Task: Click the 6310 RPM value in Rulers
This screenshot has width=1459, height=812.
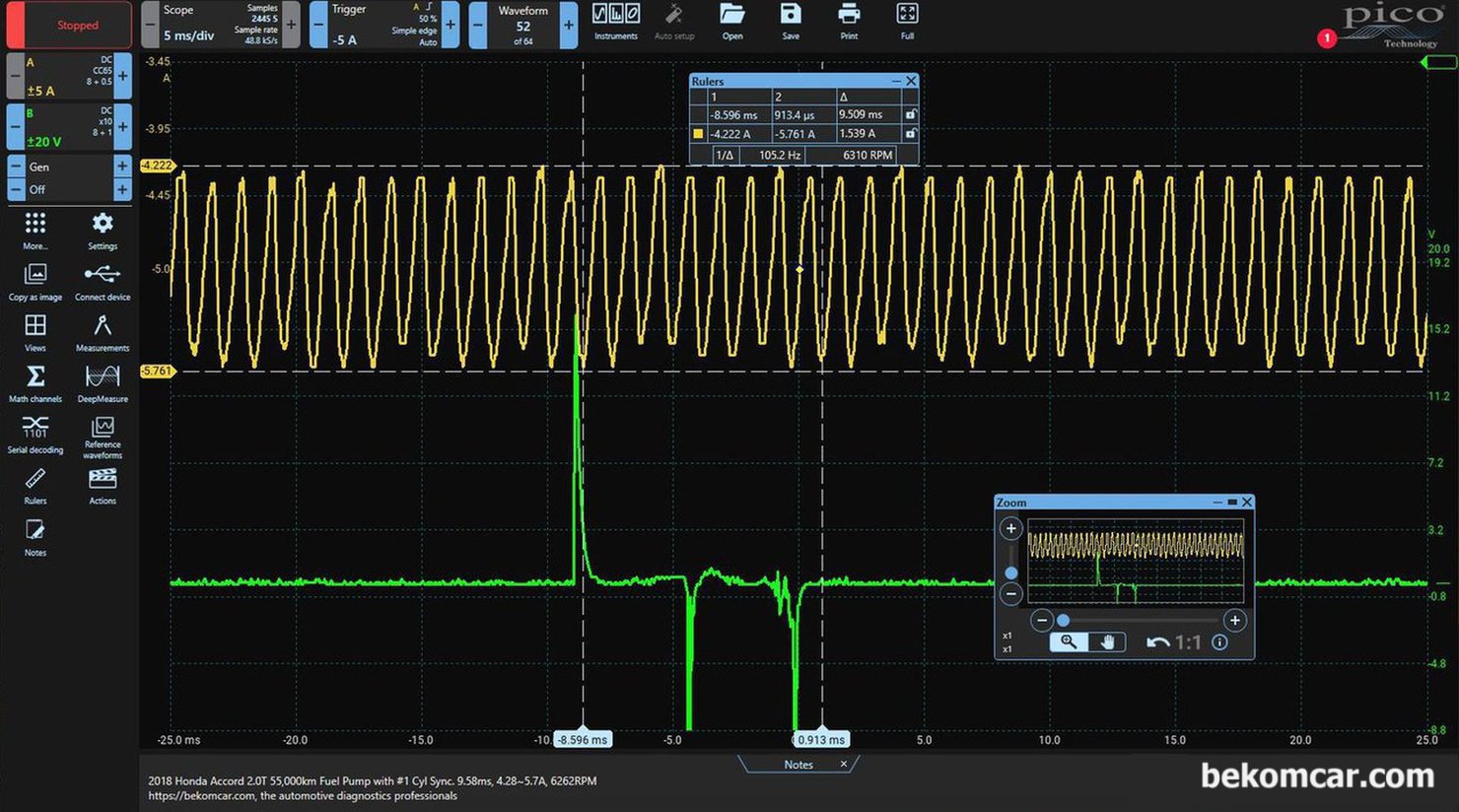Action: pyautogui.click(x=868, y=155)
